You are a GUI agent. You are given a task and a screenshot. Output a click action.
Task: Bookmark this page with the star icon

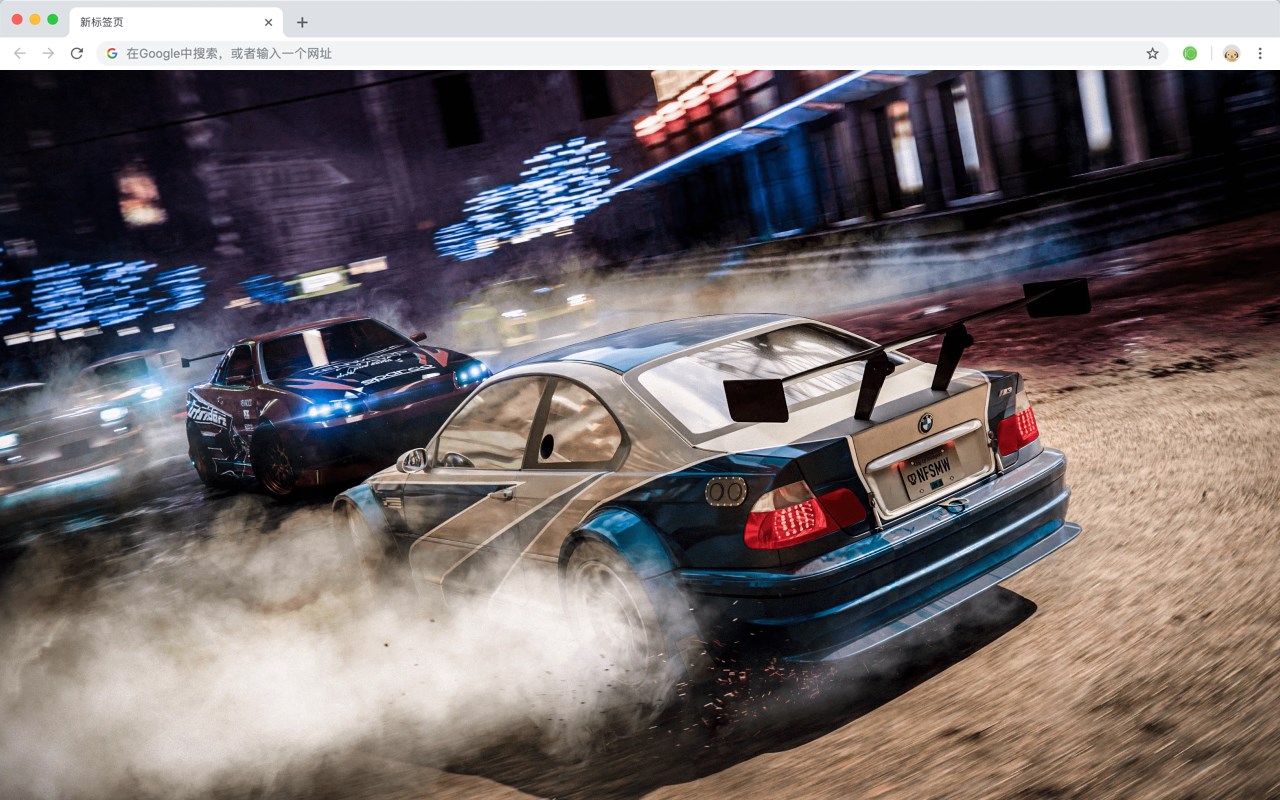1152,53
